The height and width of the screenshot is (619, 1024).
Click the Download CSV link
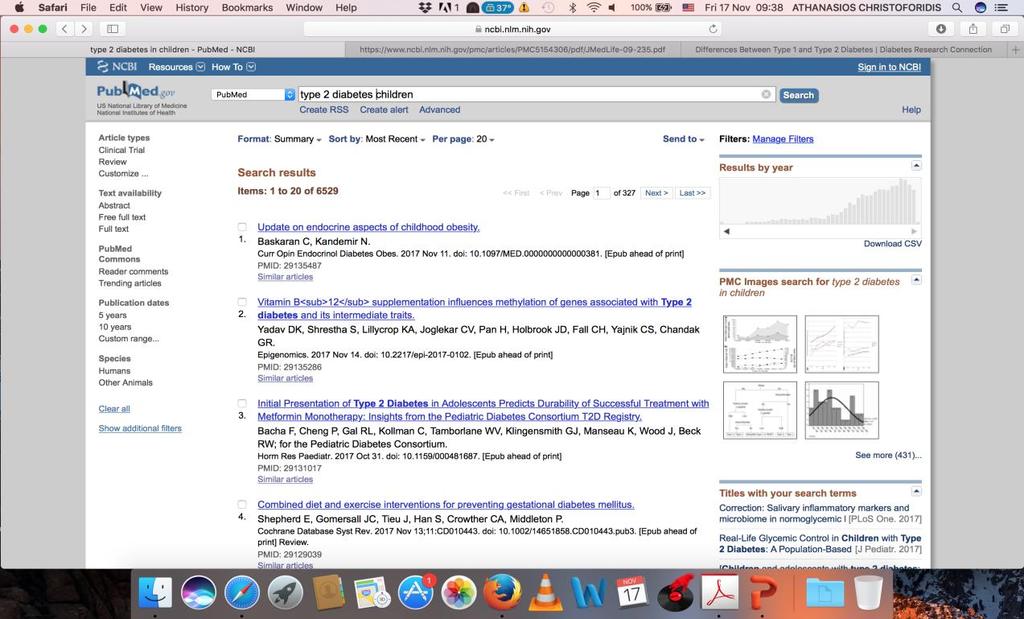[x=893, y=244]
